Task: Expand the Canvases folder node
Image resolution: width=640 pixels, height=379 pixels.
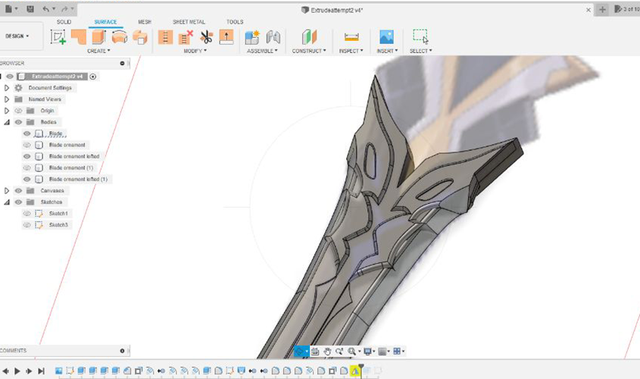Action: pos(7,191)
